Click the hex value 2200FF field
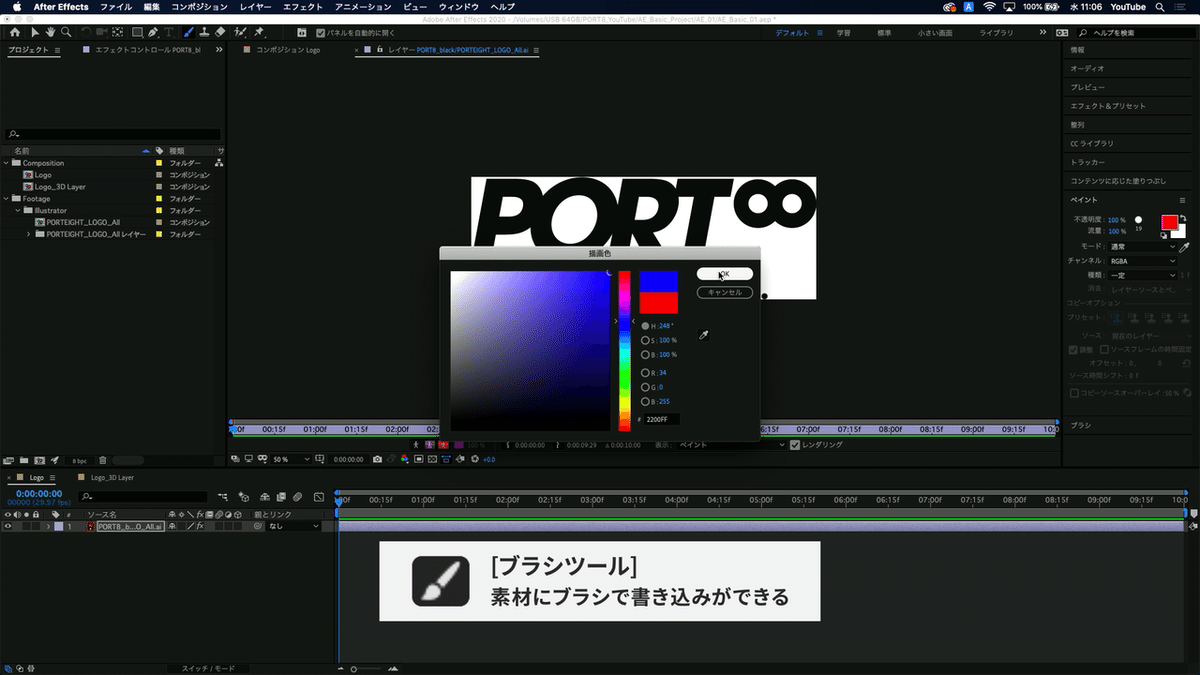Screen dimensions: 1200x675 (661, 420)
